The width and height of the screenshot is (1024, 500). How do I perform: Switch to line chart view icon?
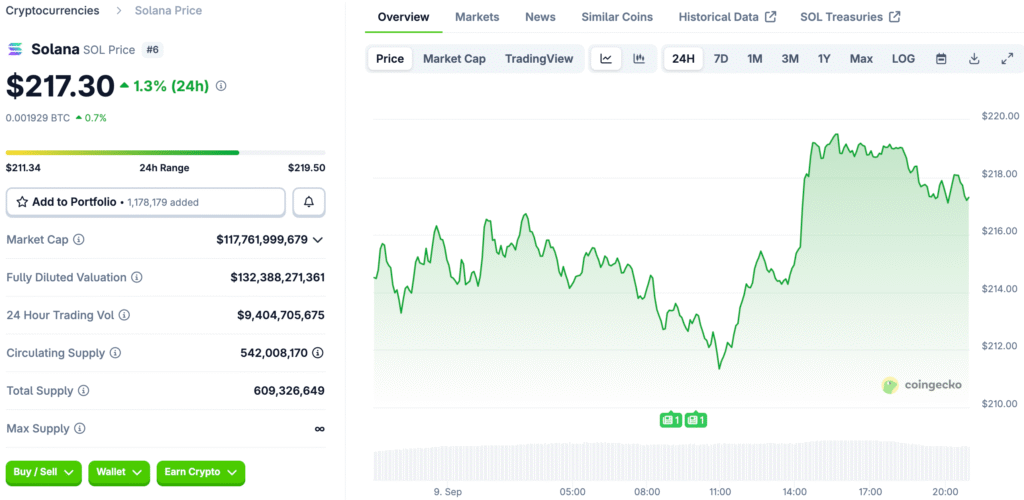(x=606, y=59)
